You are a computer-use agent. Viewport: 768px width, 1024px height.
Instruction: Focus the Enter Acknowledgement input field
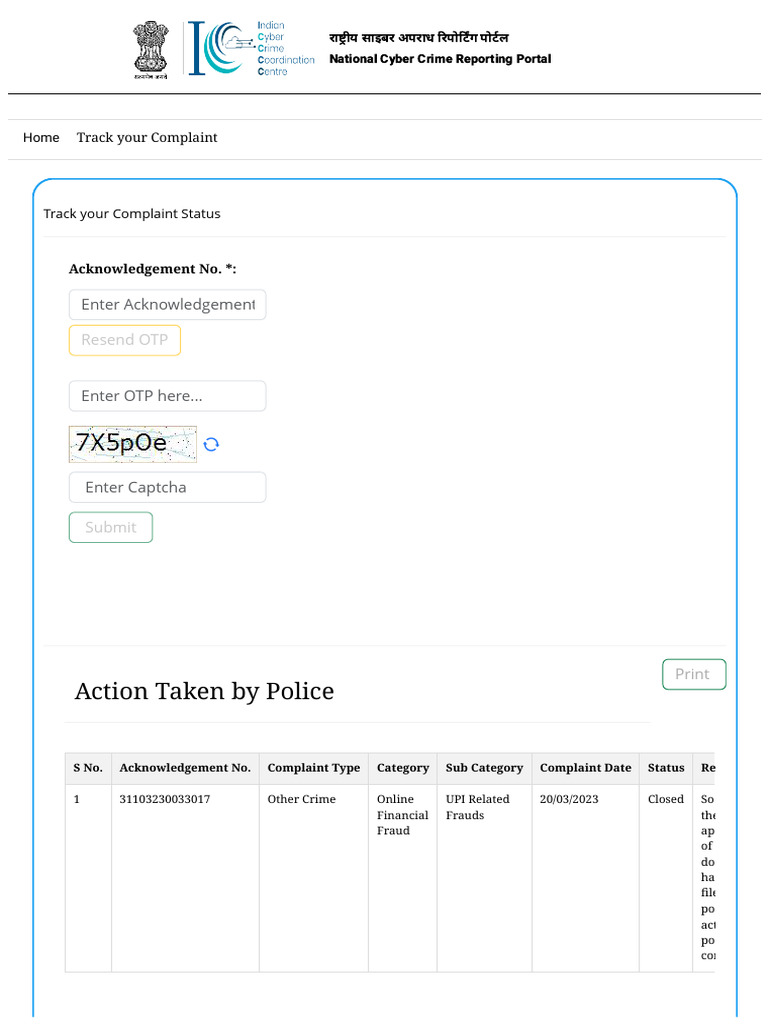[167, 304]
